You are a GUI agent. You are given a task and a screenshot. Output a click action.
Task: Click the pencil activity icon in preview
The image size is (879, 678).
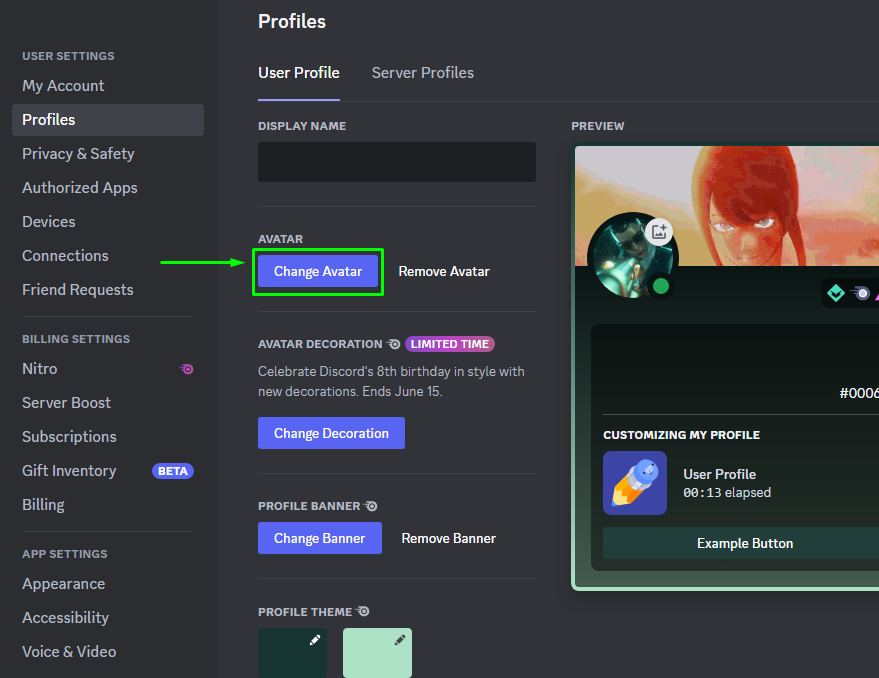click(x=635, y=483)
